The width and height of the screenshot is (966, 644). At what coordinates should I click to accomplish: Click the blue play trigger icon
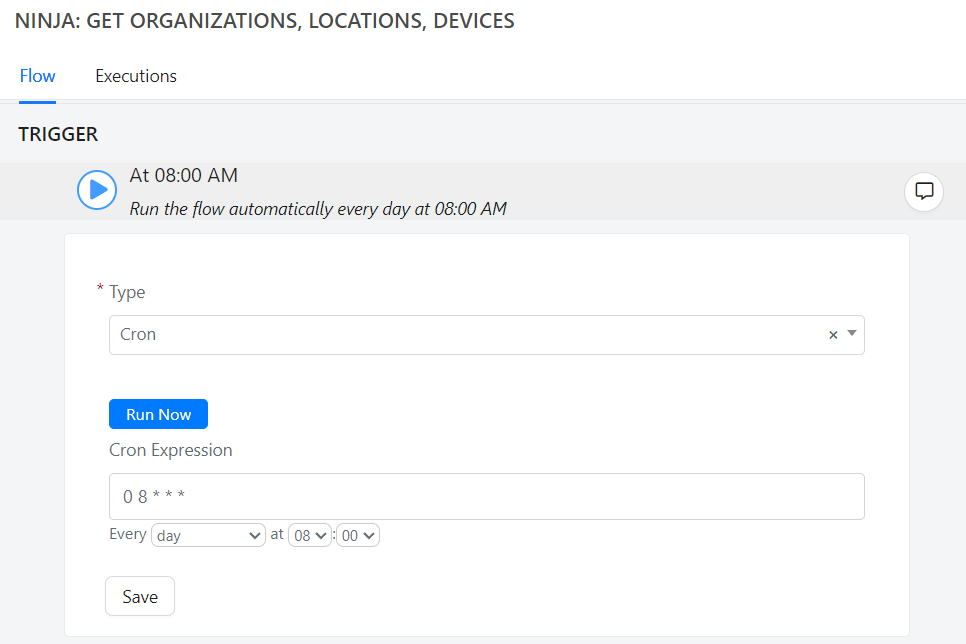pyautogui.click(x=97, y=190)
